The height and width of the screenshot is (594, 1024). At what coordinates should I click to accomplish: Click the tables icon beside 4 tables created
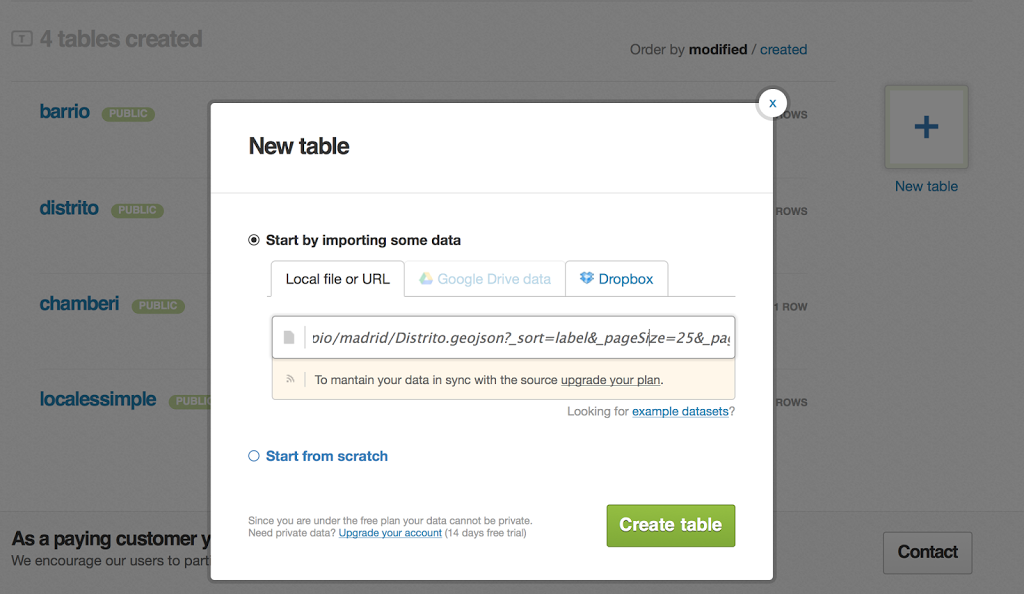click(22, 39)
